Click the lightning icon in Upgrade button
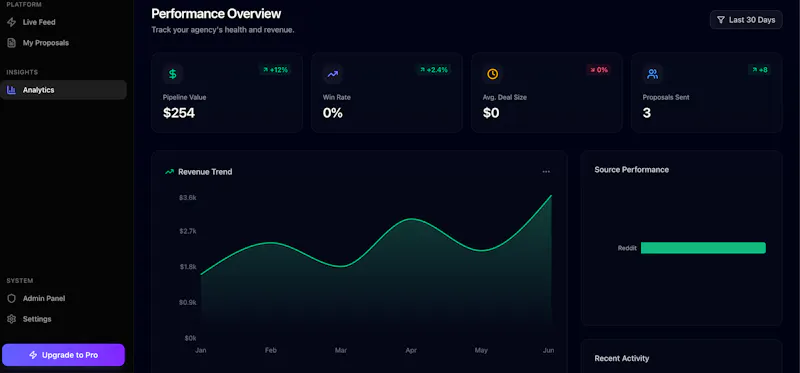The height and width of the screenshot is (373, 800). (33, 355)
